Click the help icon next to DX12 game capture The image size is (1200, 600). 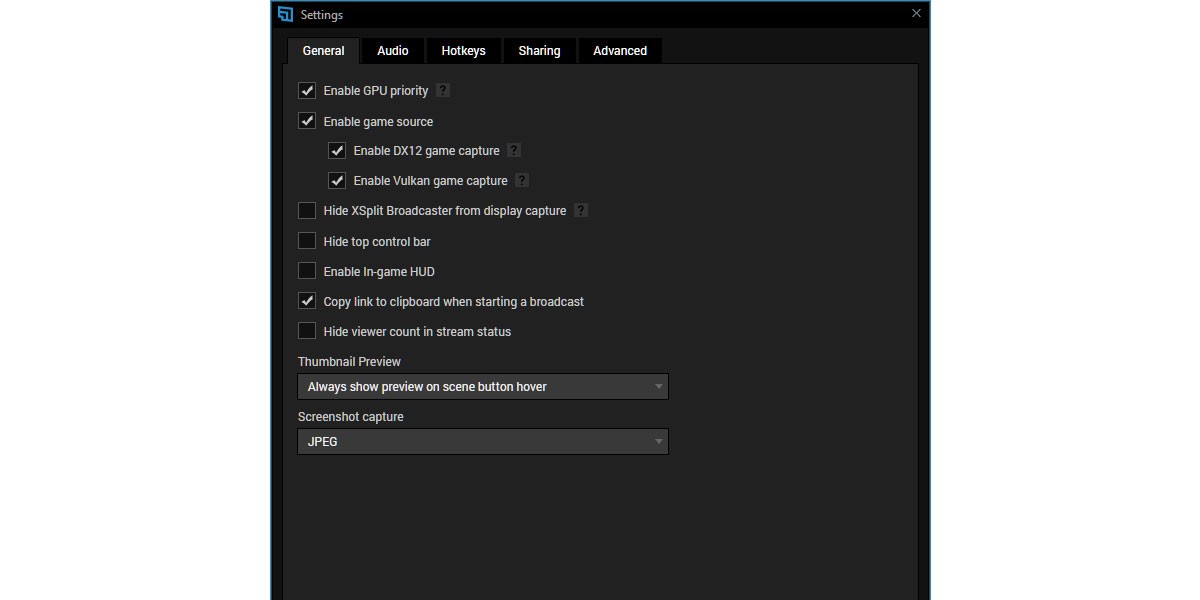[x=514, y=151]
